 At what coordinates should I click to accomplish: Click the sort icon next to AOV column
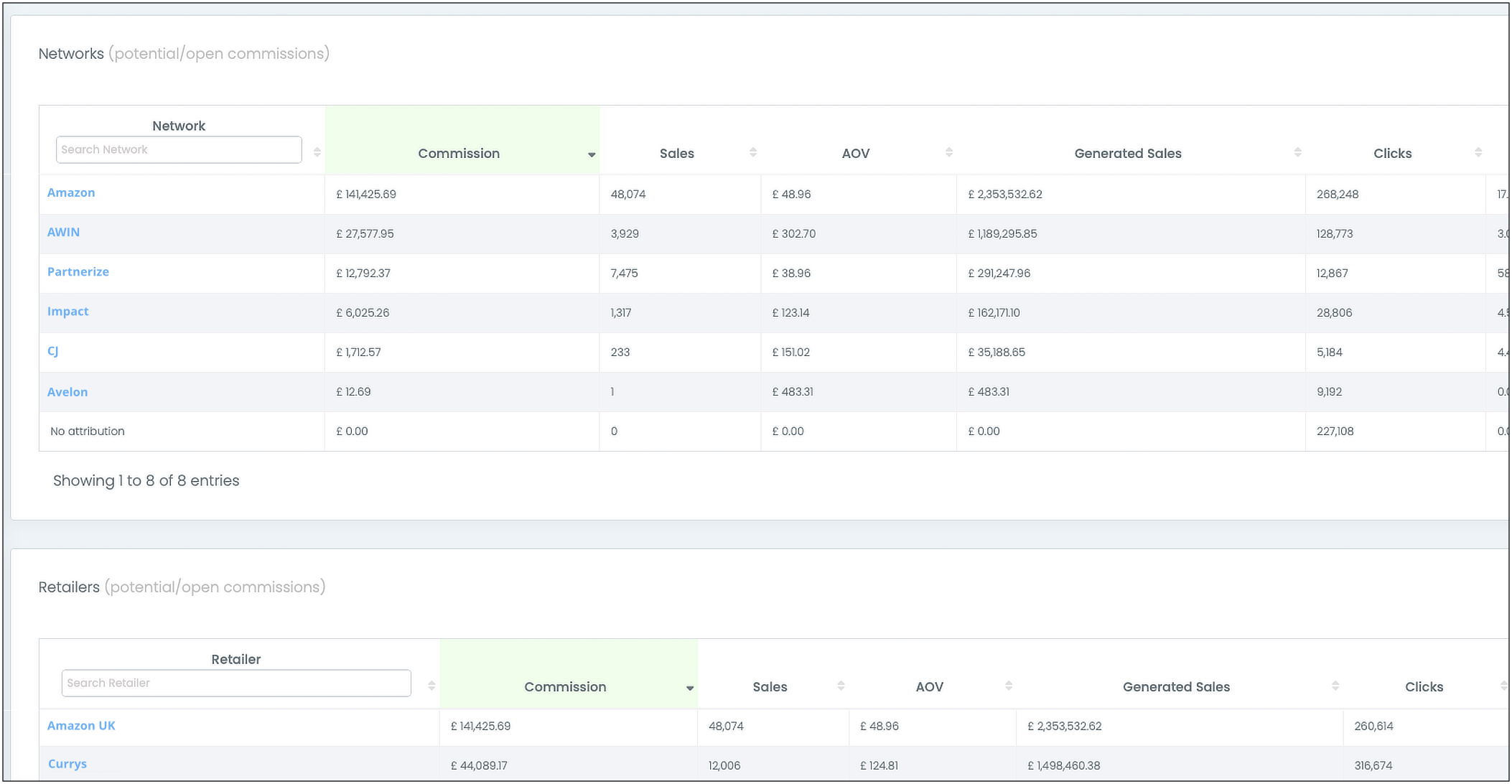click(949, 151)
